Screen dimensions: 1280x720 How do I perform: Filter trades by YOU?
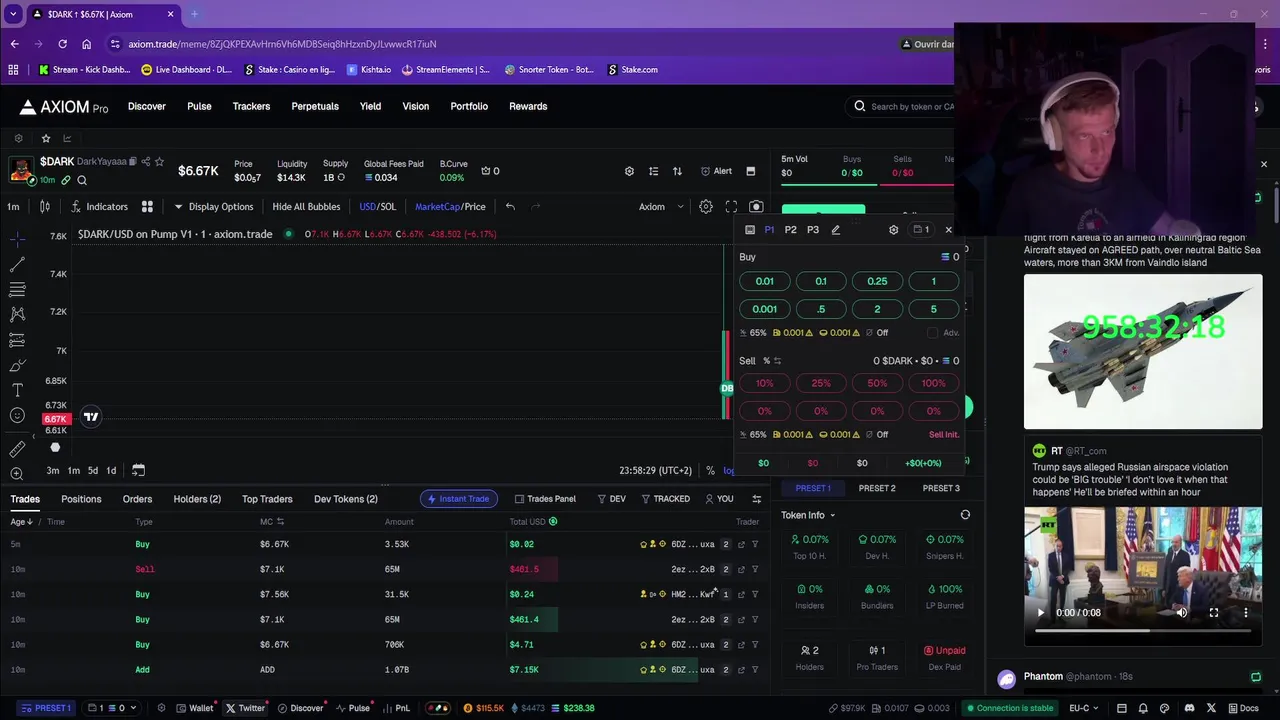coord(719,499)
